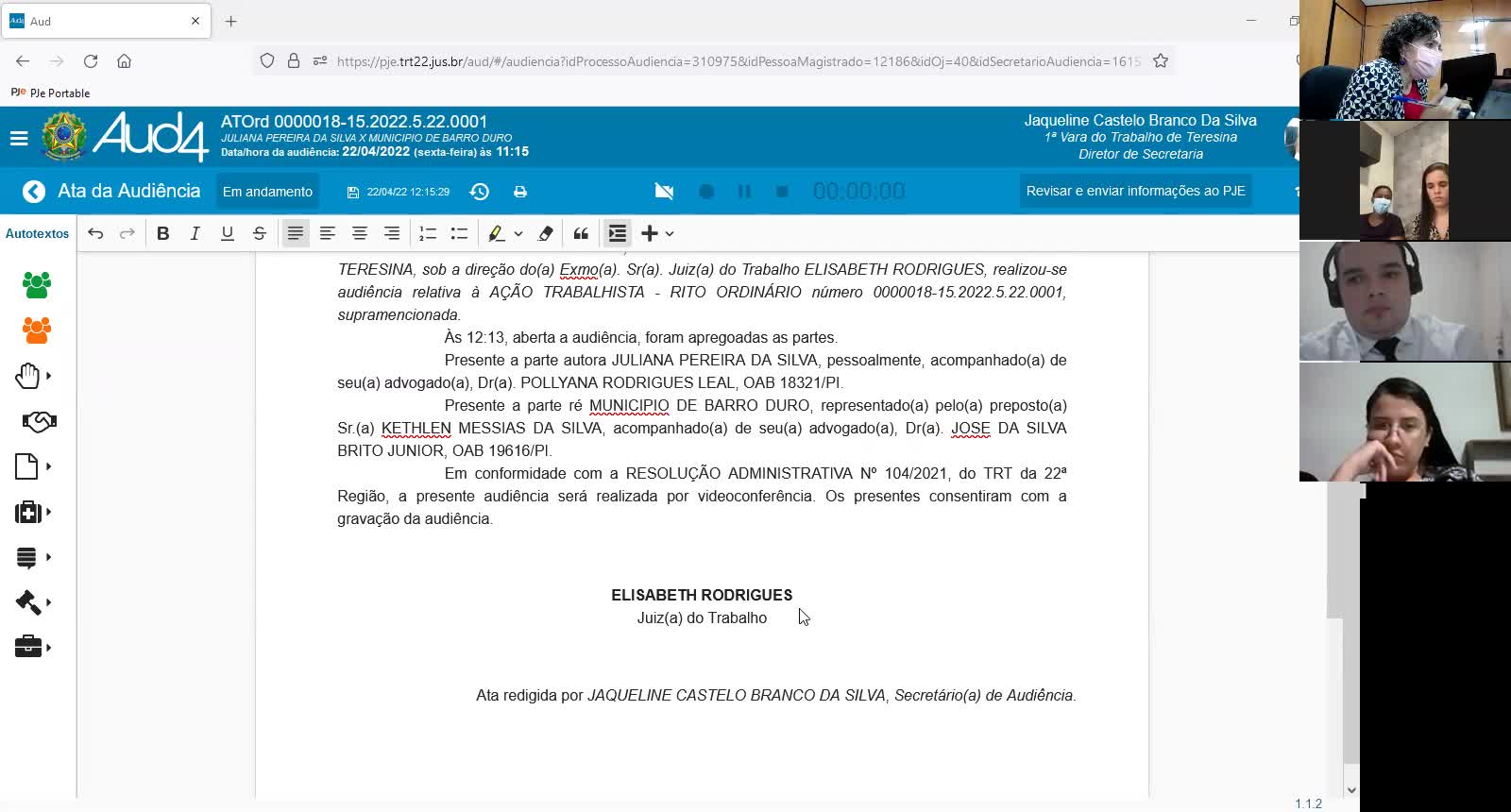Image resolution: width=1511 pixels, height=812 pixels.
Task: Click the underlined word MUNICIPIO
Action: click(x=629, y=406)
